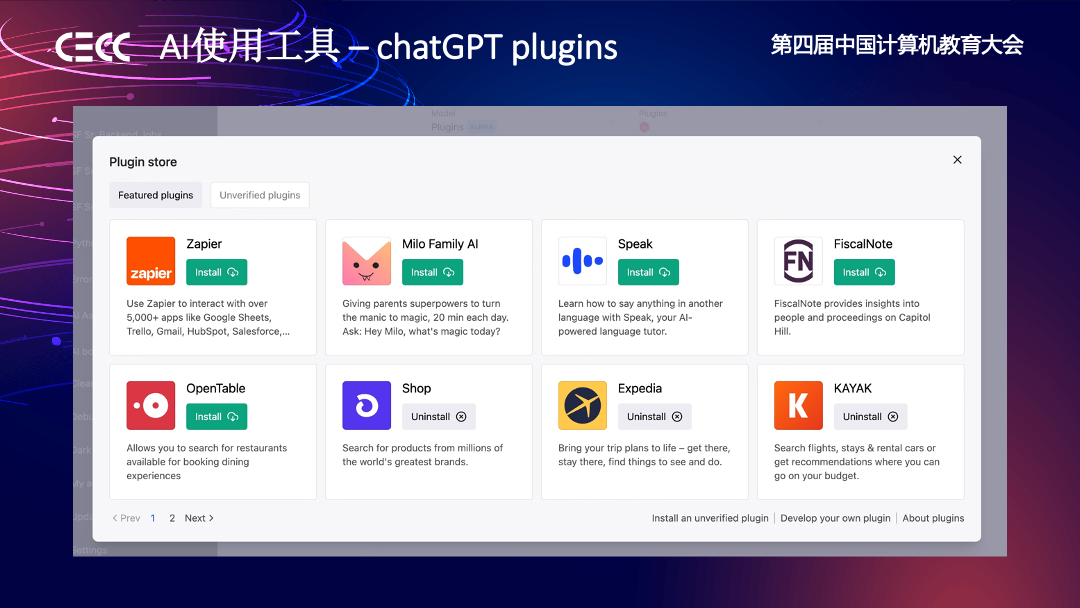Open Install an unverified plugin link
Screen dimensions: 1080x608
pos(710,518)
